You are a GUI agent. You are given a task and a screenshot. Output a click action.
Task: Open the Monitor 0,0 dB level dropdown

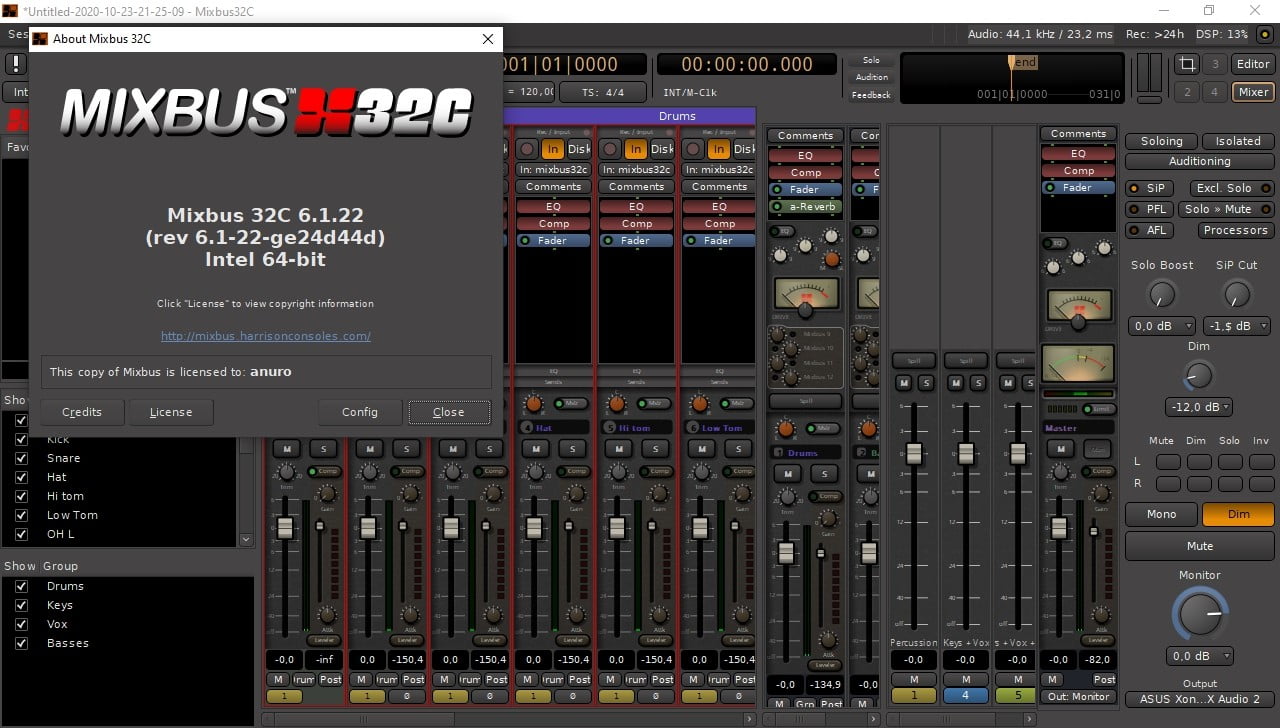click(1199, 656)
